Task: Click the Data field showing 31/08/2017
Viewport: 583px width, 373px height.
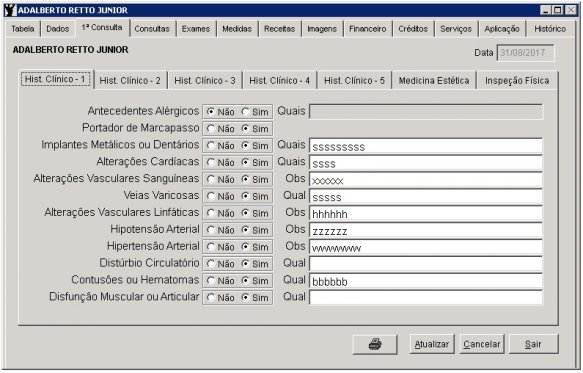Action: pyautogui.click(x=525, y=52)
